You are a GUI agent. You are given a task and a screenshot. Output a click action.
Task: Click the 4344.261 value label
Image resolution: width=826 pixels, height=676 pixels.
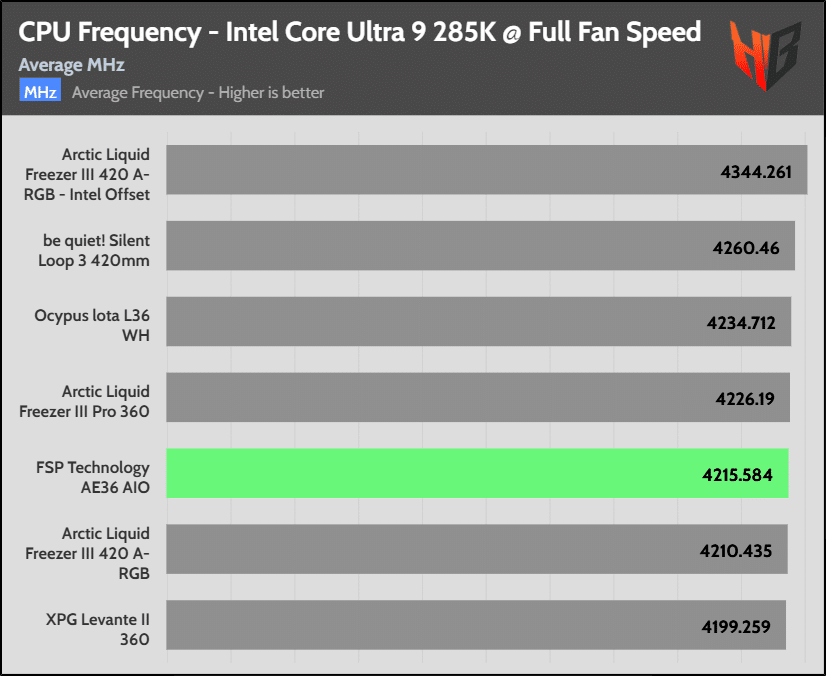click(x=756, y=172)
